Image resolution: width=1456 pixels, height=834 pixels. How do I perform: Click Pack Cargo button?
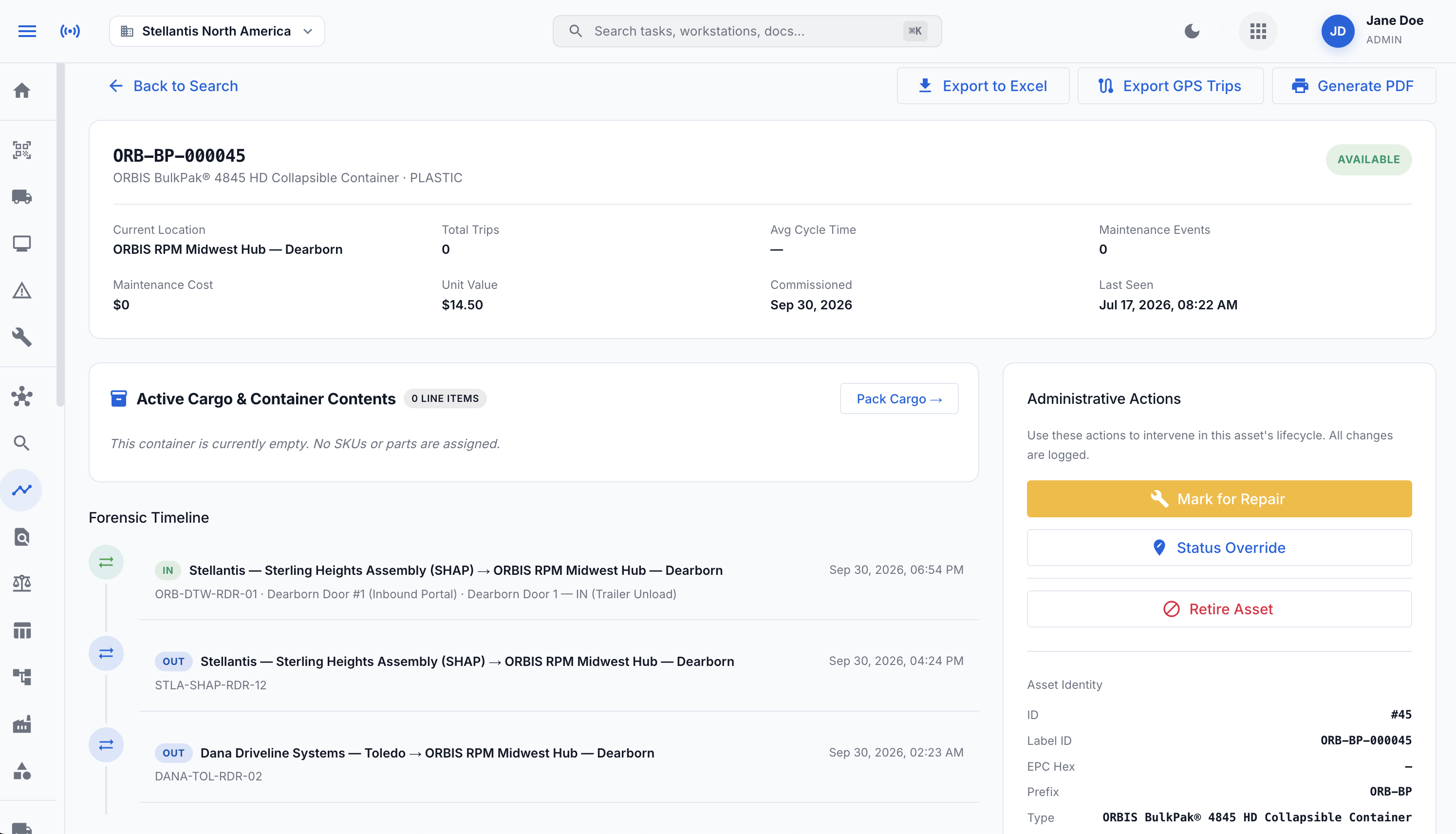click(899, 398)
